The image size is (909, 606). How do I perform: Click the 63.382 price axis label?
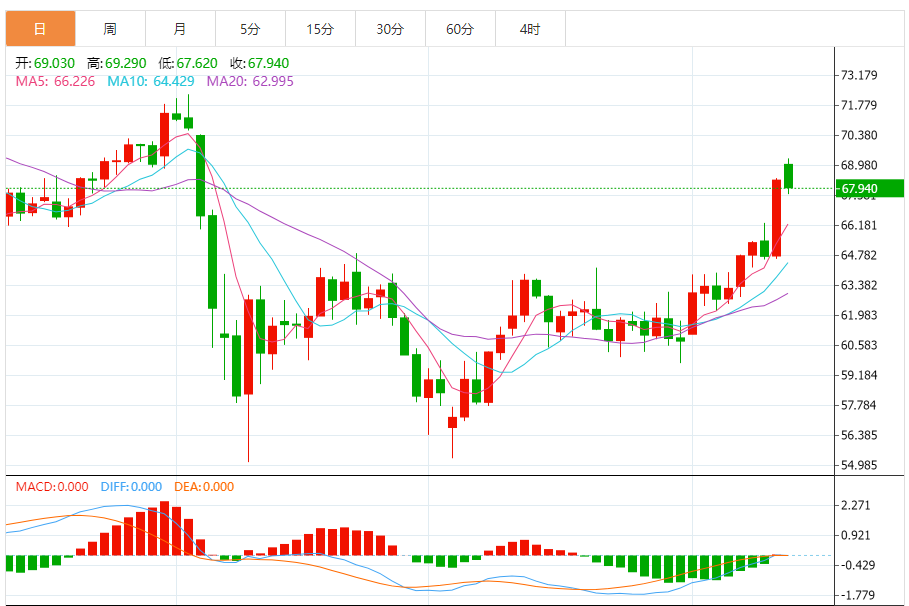pos(859,285)
